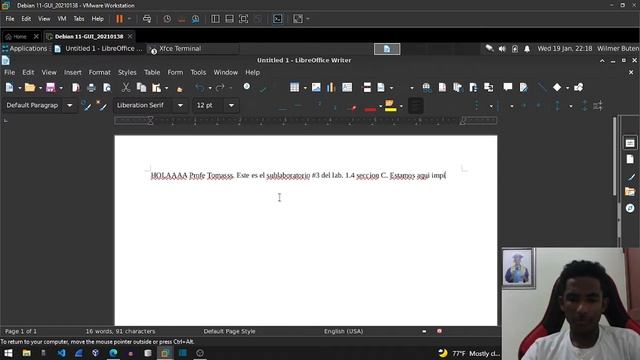Toggle the Sidebar Gallery folder icon
The height and width of the screenshot is (360, 640).
(x=630, y=191)
